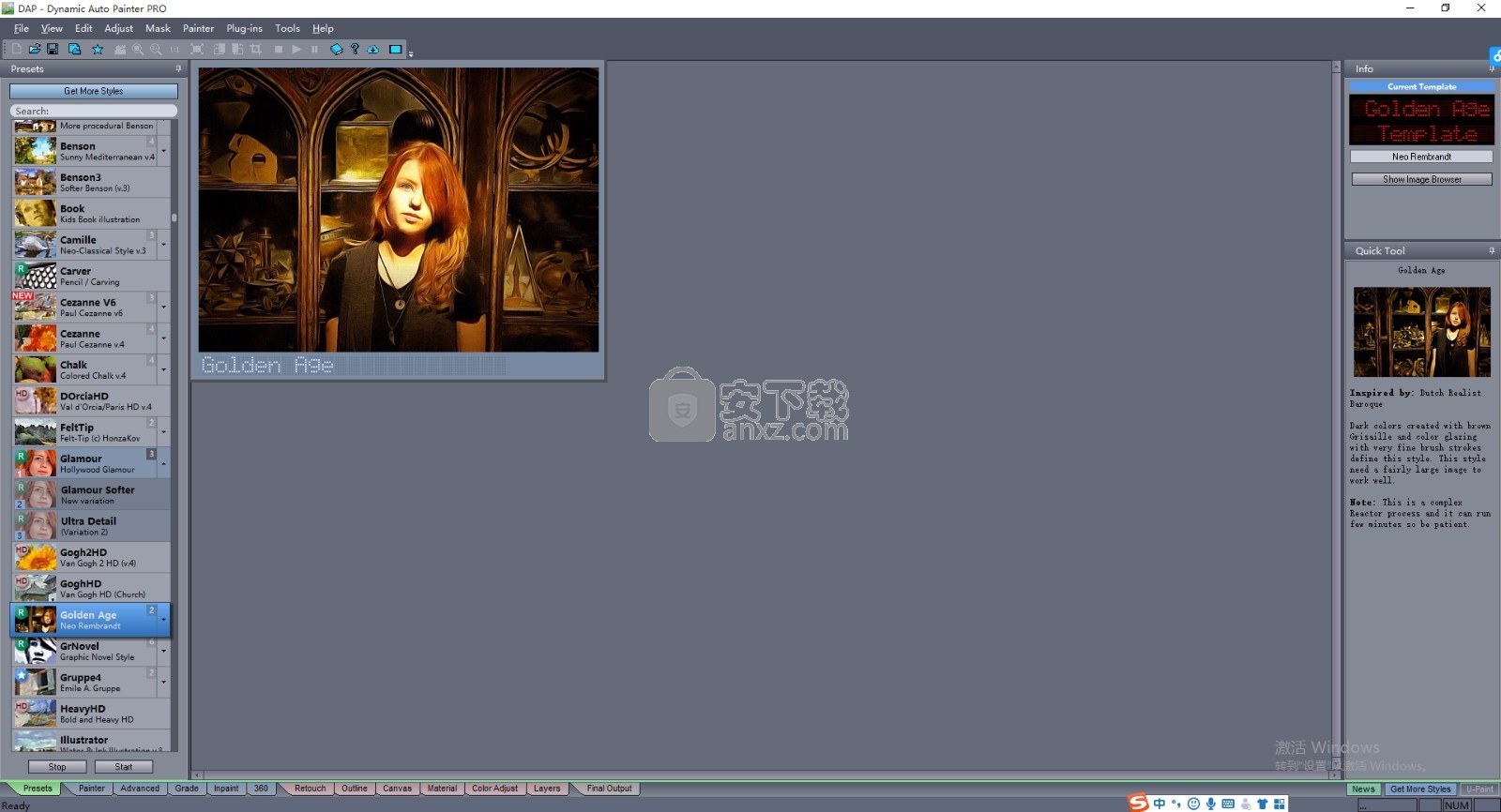Open the Mask menu

pyautogui.click(x=158, y=28)
